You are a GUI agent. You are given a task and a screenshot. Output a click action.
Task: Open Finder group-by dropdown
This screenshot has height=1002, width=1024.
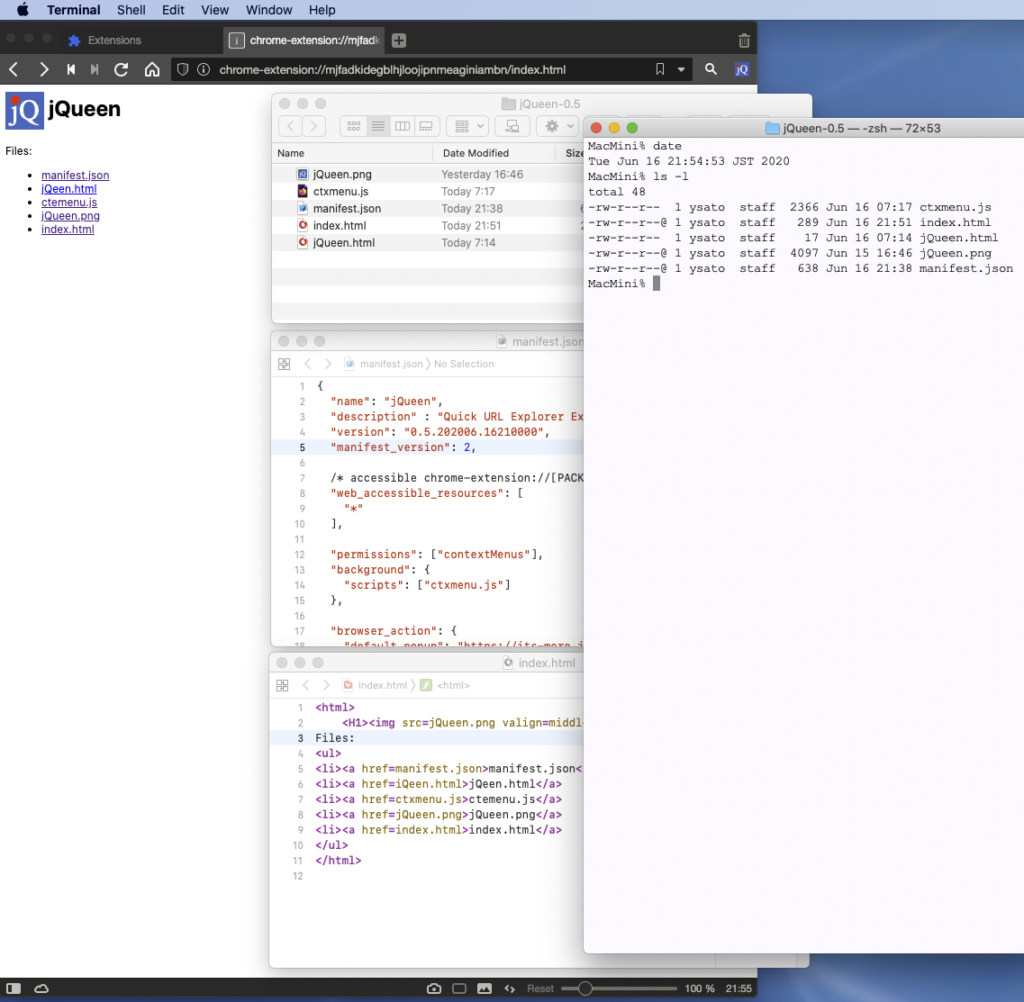[466, 126]
